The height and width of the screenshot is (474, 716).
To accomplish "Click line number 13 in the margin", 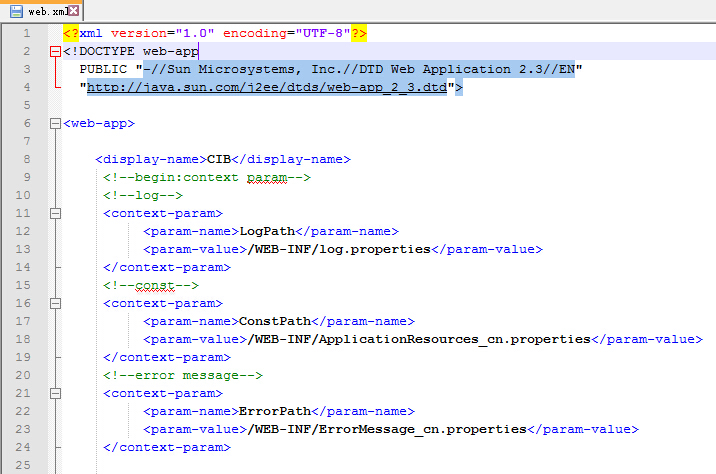I will (x=23, y=249).
